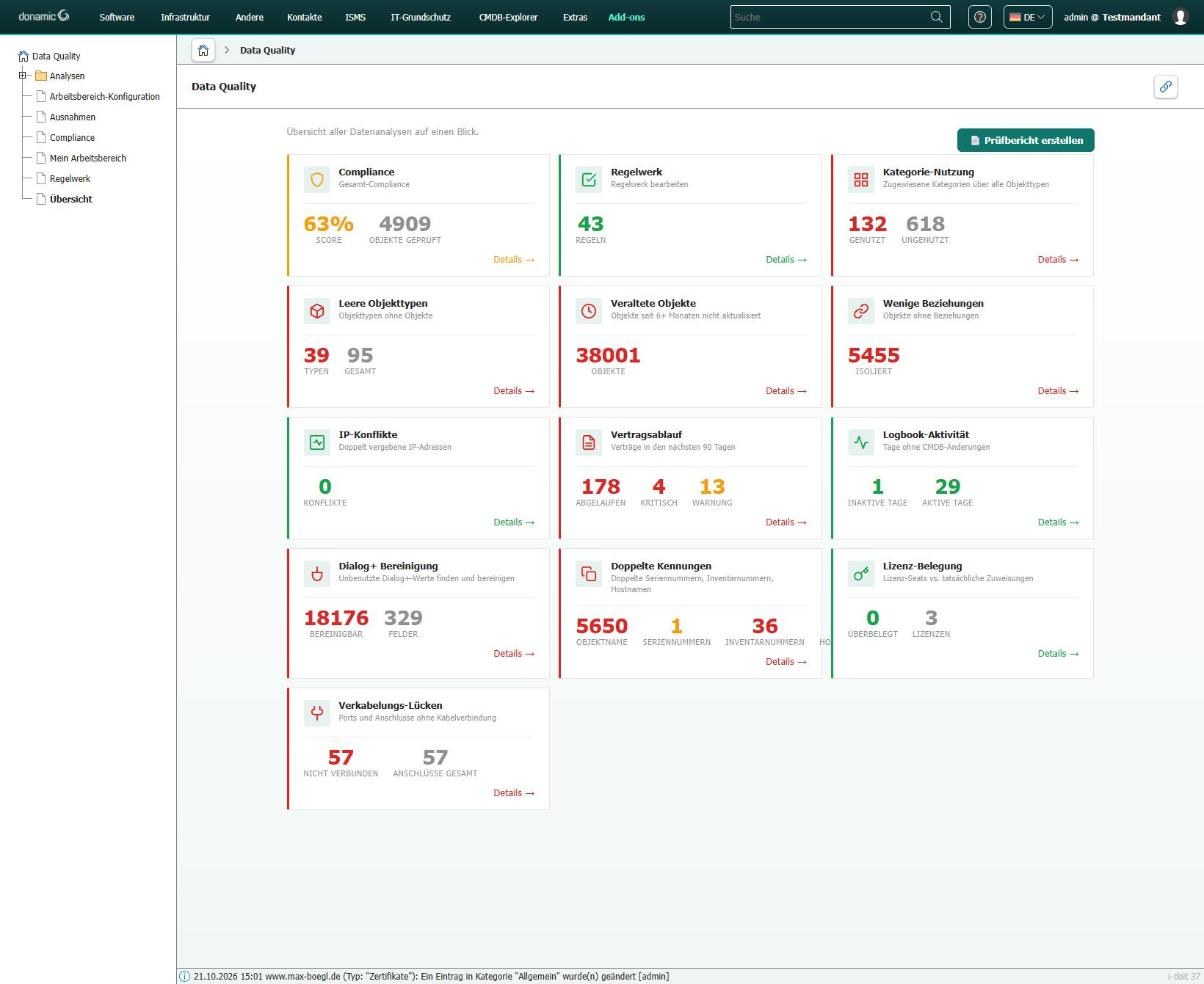Screen dimensions: 1204x984
Task: Click the search magnifier icon
Action: click(936, 17)
